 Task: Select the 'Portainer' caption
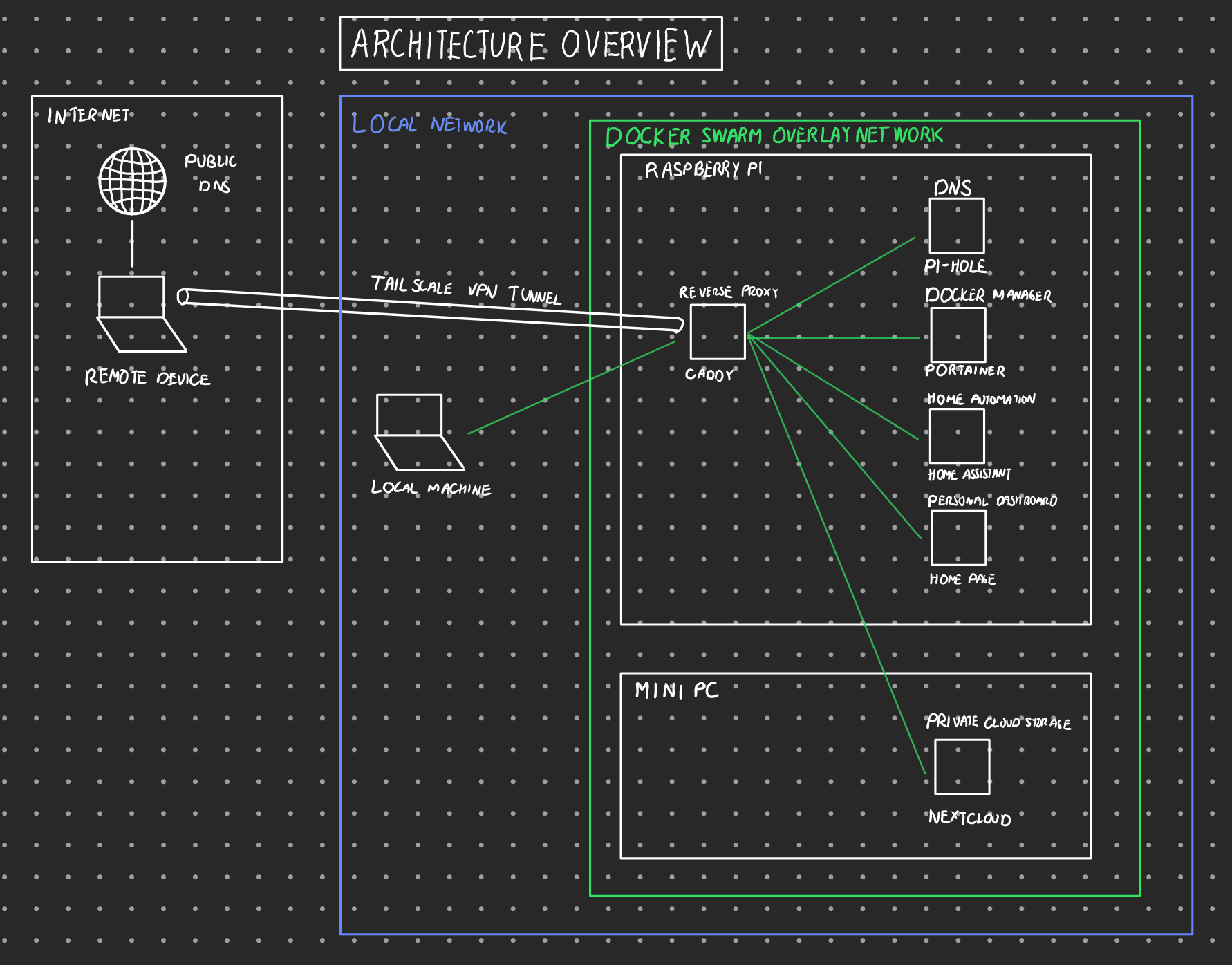965,371
